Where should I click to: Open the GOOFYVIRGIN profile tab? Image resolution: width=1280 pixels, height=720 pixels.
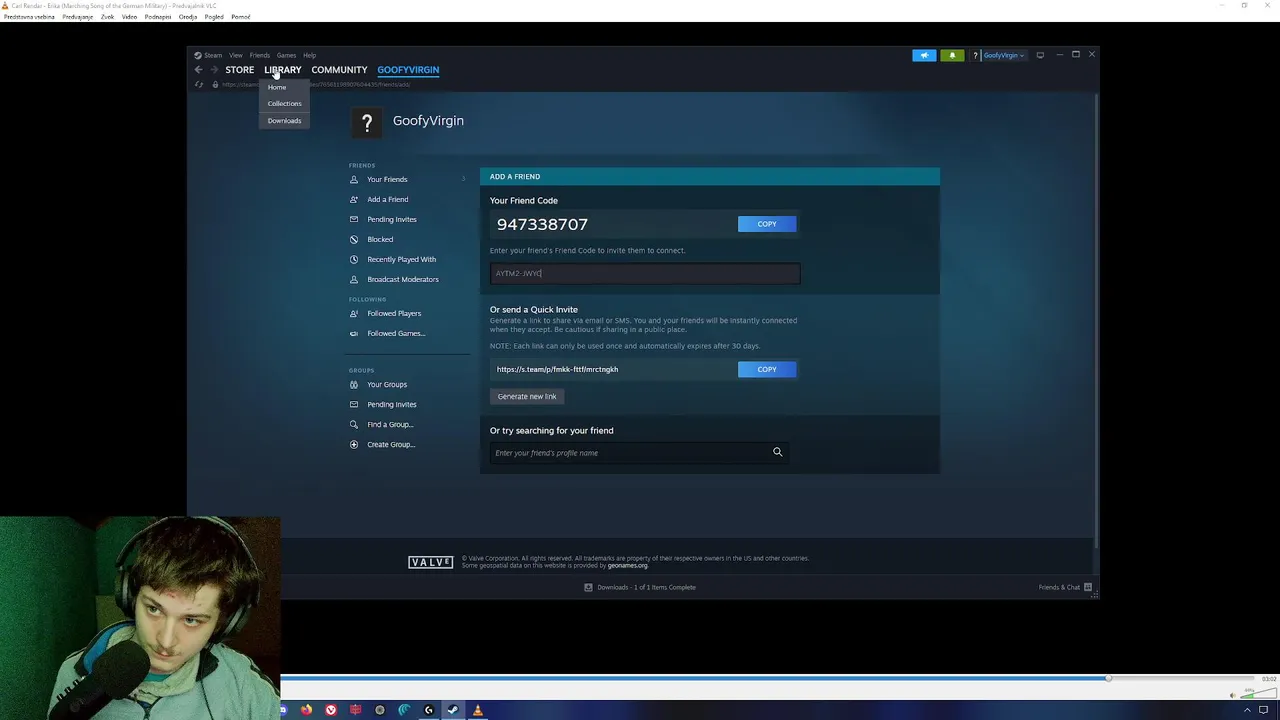tap(408, 70)
